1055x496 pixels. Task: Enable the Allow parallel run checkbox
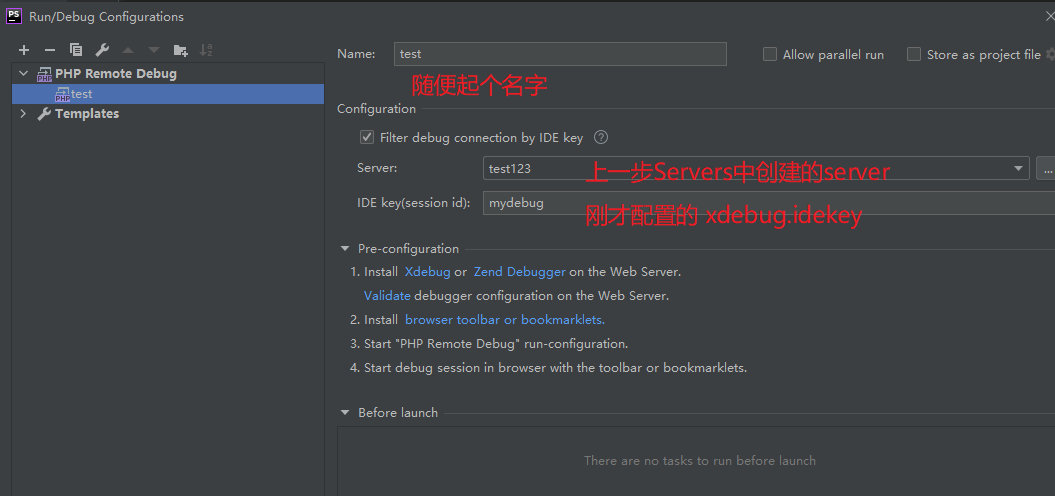tap(770, 55)
